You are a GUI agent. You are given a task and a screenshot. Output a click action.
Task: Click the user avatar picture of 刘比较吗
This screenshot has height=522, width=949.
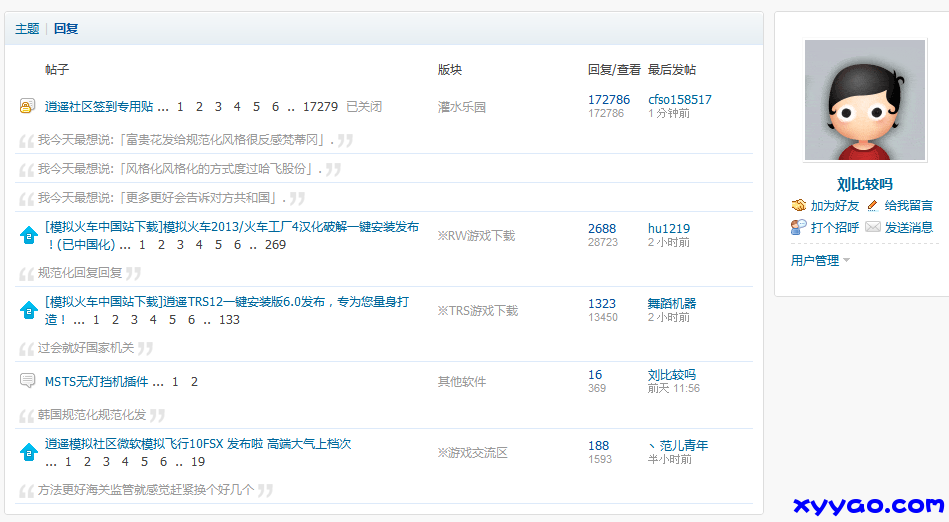(x=865, y=100)
